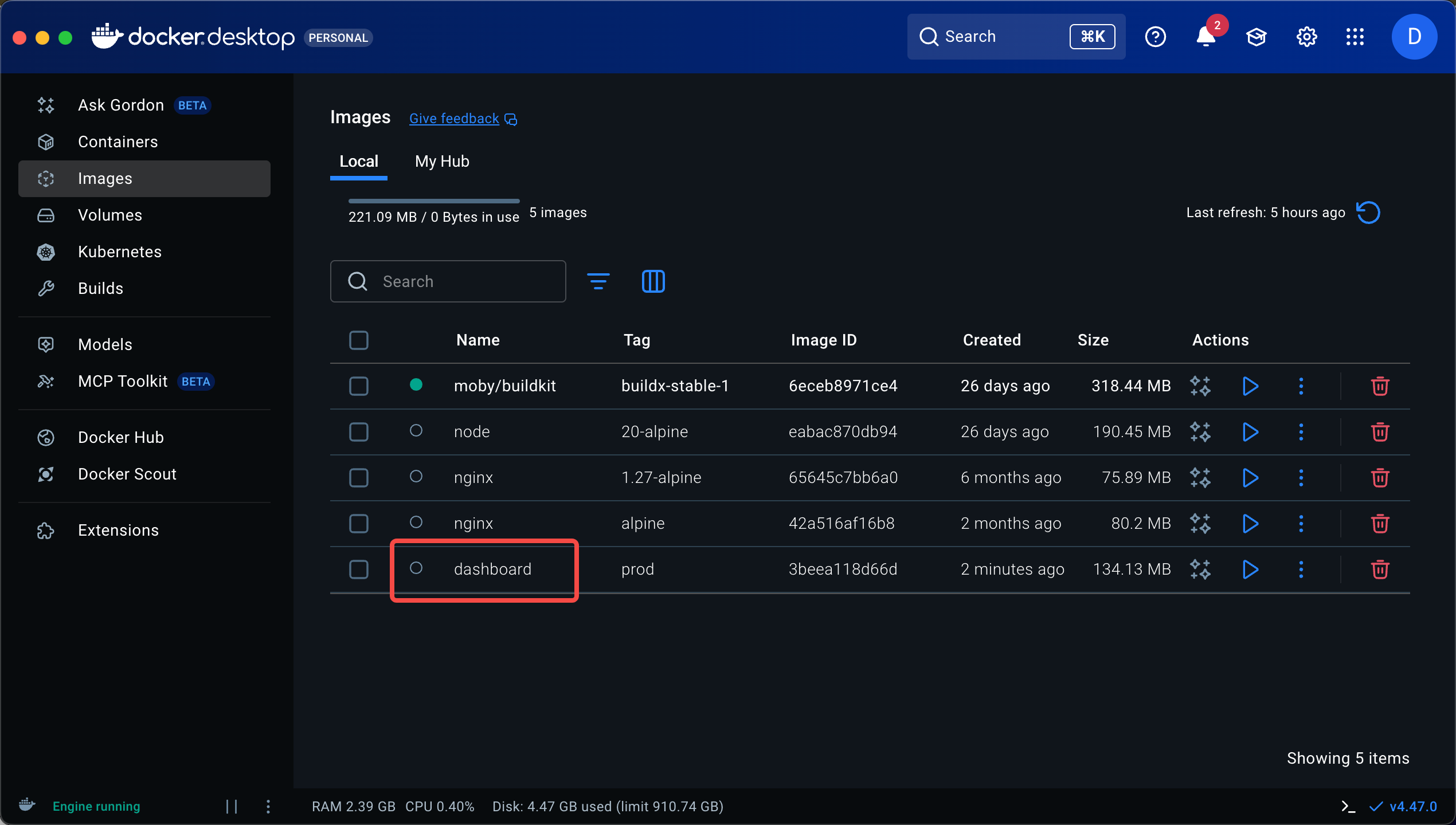
Task: Open more actions for node image
Action: click(1301, 432)
